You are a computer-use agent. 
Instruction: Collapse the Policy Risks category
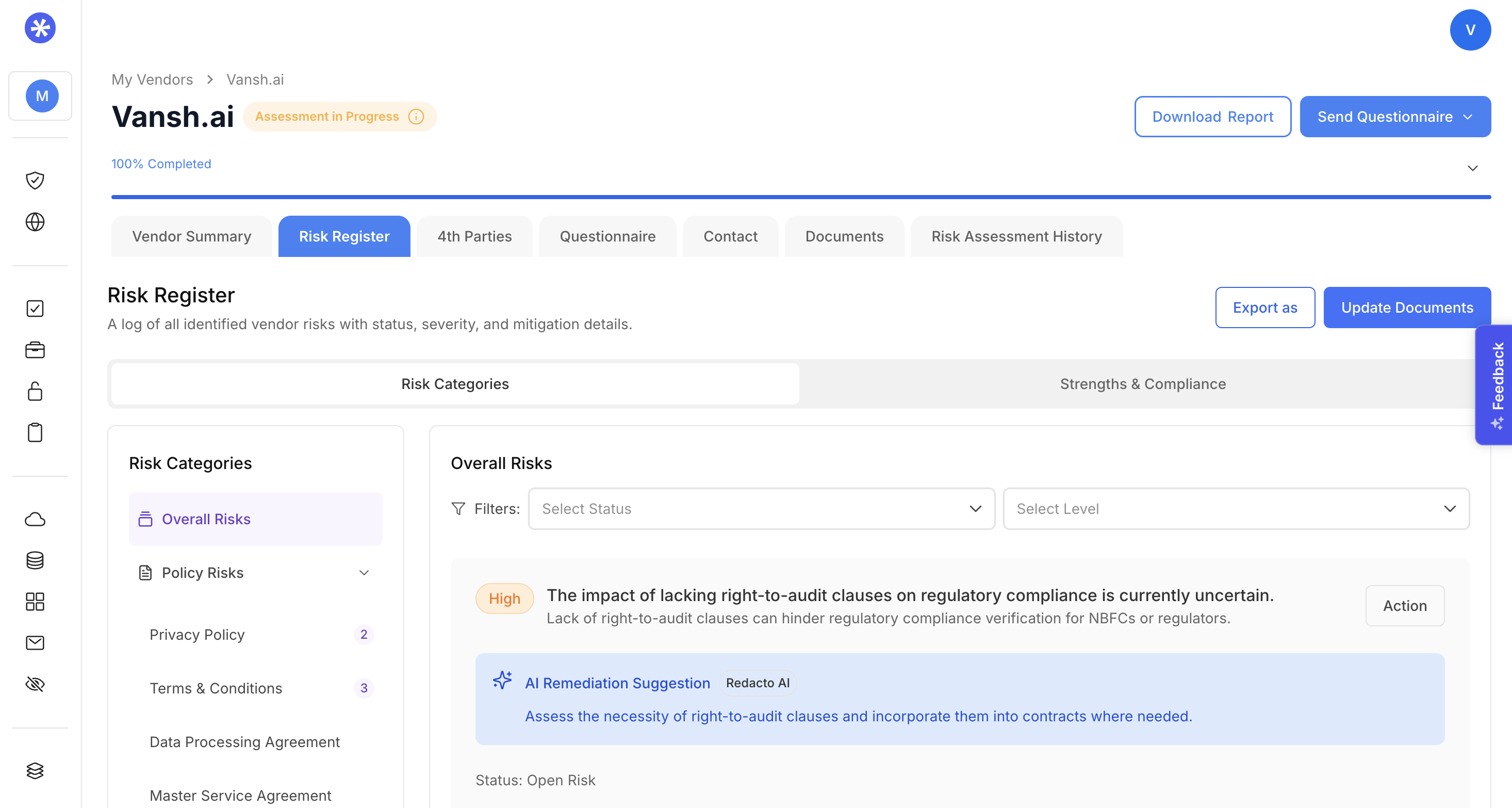364,573
